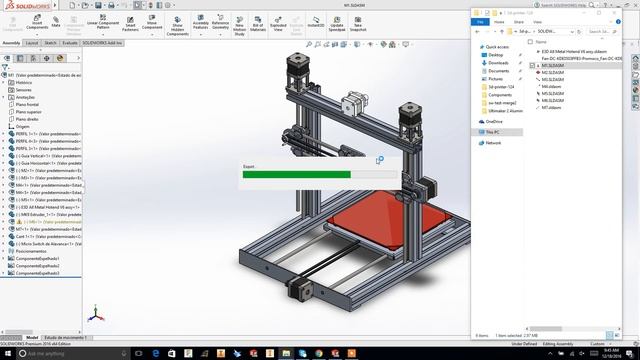The height and width of the screenshot is (360, 640).
Task: Open DisplayManager tab icon
Action: click(60, 58)
